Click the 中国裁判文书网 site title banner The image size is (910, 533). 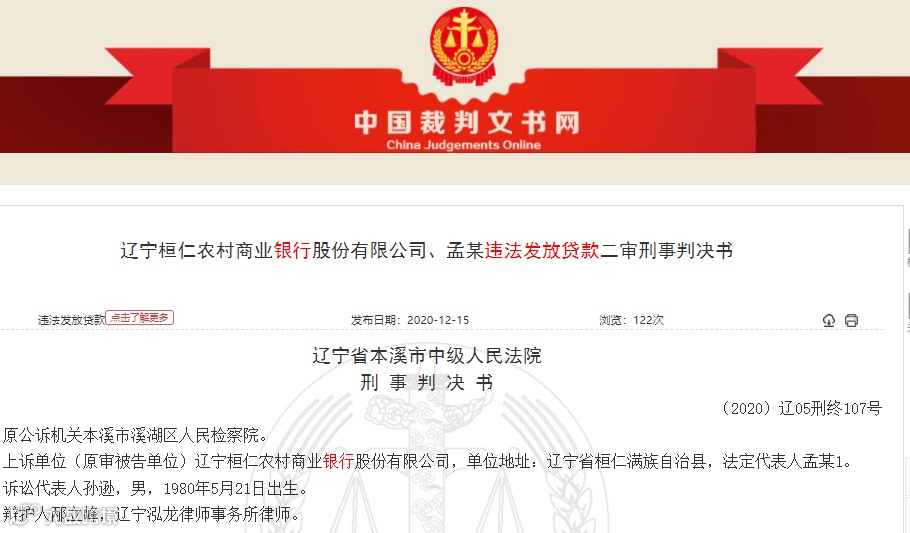[x=467, y=123]
